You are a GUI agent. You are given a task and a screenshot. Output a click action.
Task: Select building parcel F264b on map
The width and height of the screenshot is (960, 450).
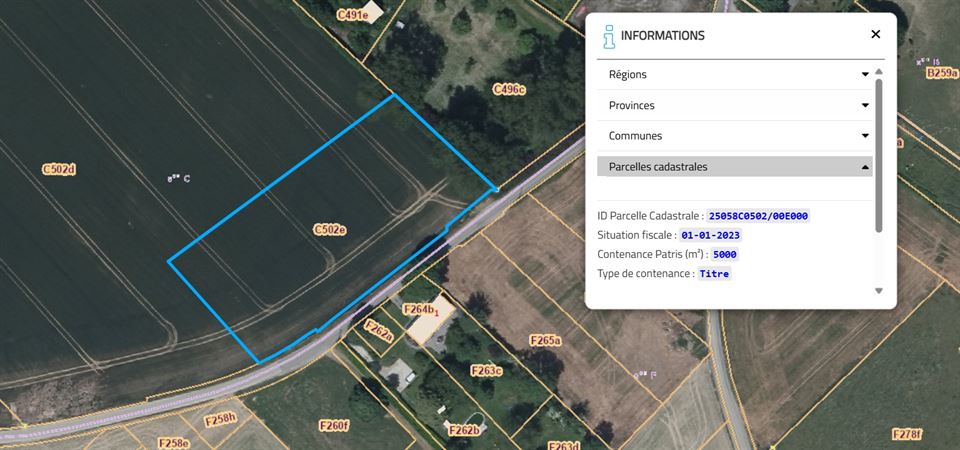(421, 309)
